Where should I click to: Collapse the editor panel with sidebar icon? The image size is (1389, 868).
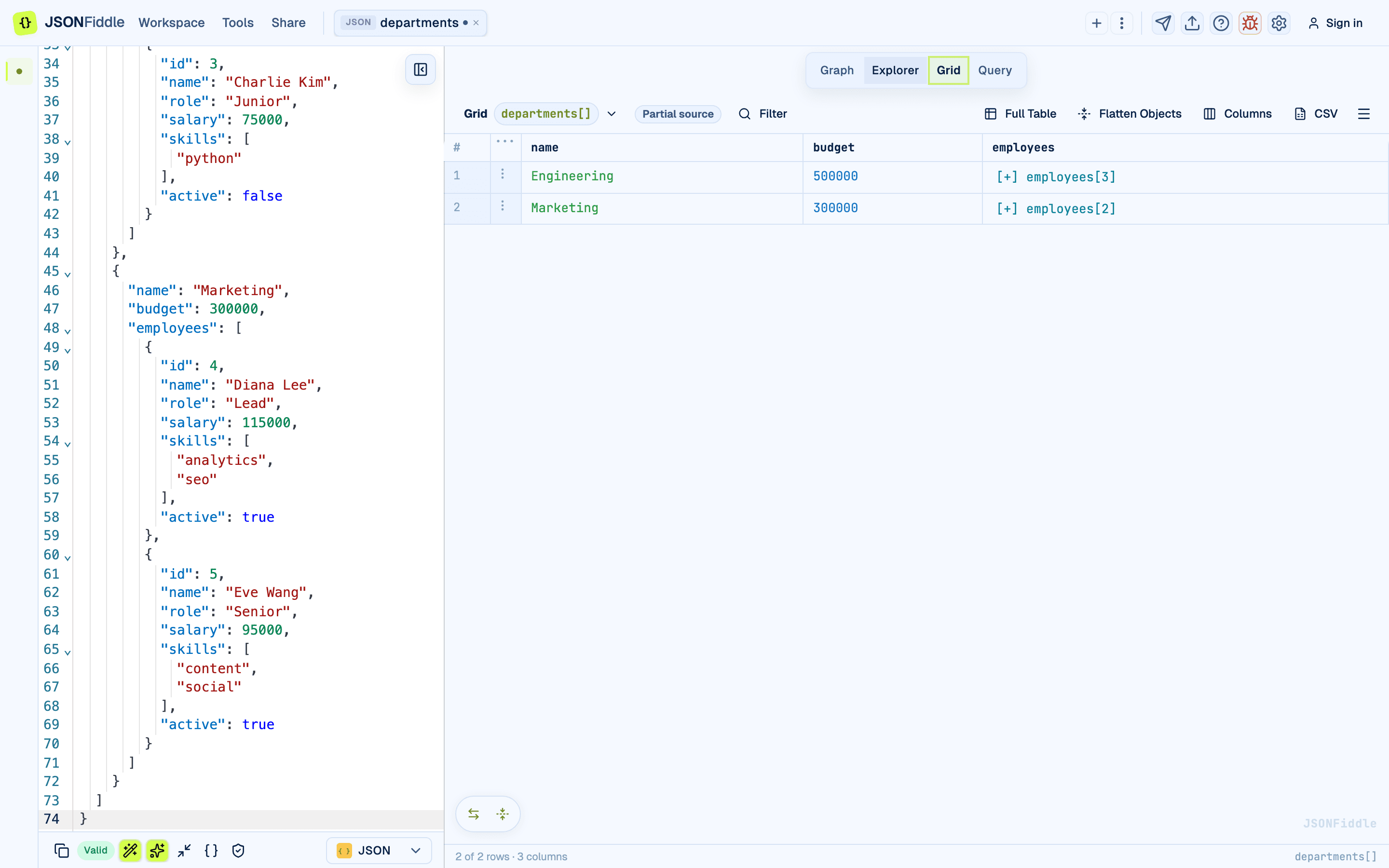pyautogui.click(x=421, y=69)
